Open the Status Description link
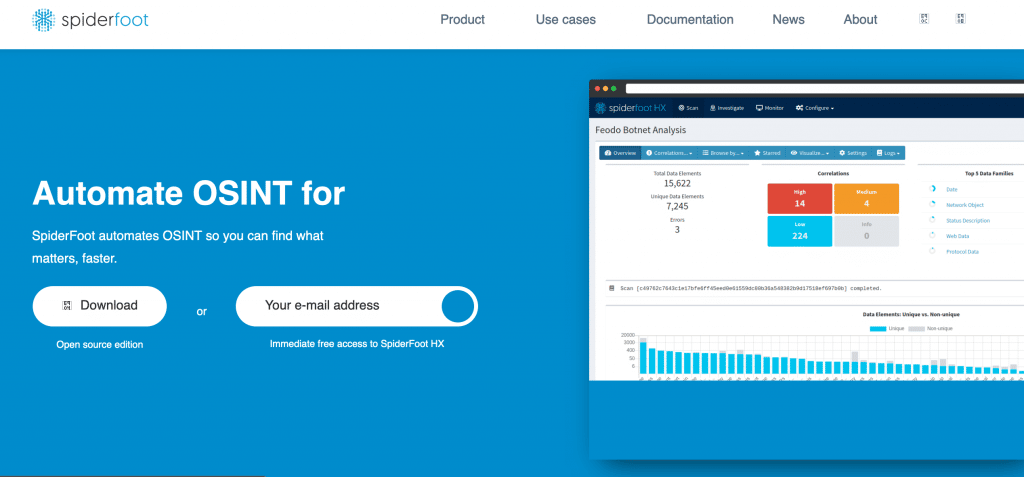The width and height of the screenshot is (1024, 477). [x=968, y=221]
